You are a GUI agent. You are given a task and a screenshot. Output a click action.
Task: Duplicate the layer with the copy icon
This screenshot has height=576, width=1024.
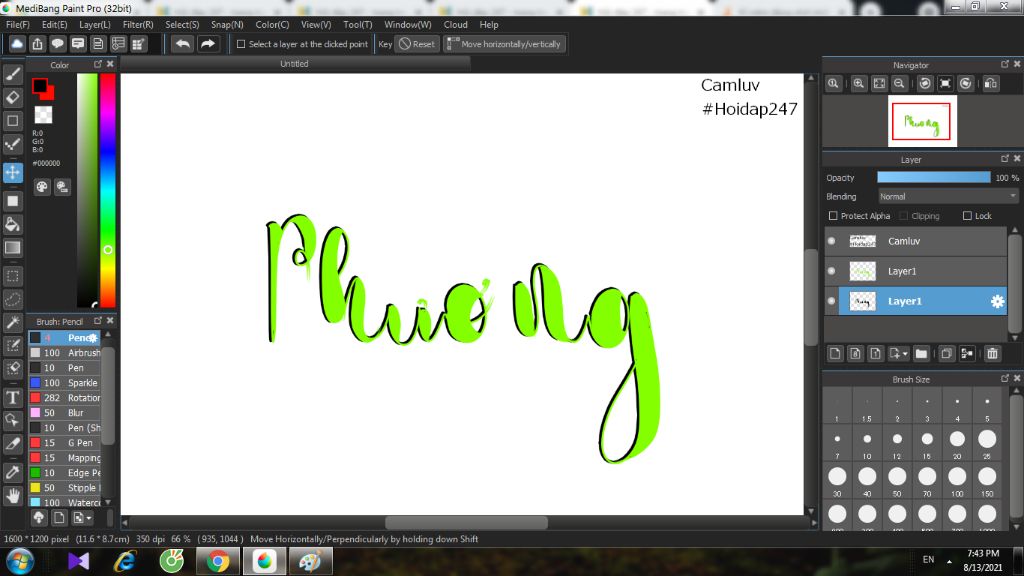[946, 353]
